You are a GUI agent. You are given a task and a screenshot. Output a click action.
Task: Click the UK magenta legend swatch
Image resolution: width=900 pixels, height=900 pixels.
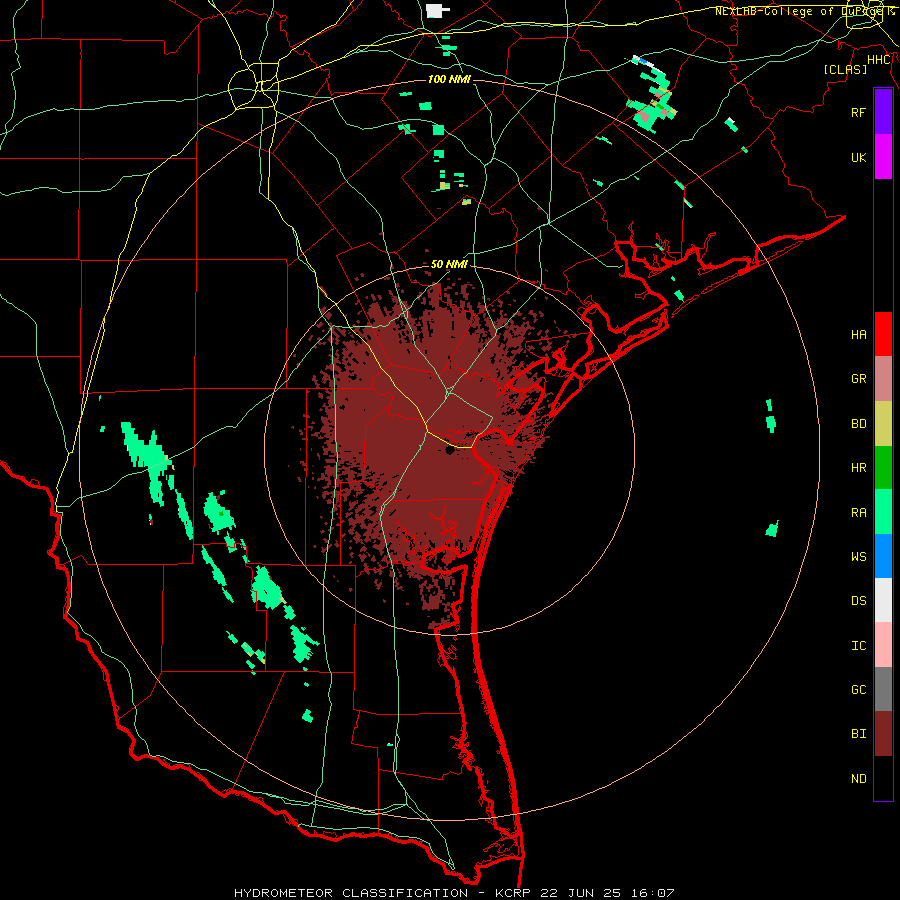[883, 157]
